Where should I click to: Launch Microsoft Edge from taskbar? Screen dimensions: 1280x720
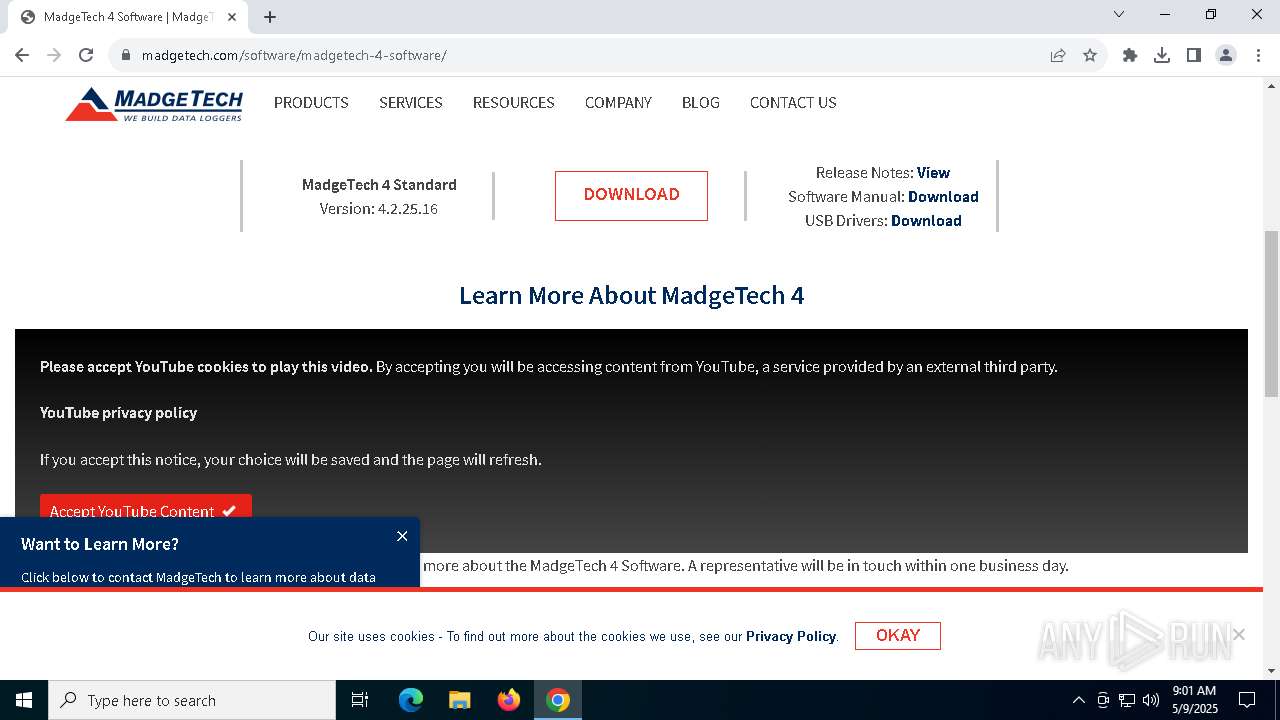point(411,700)
